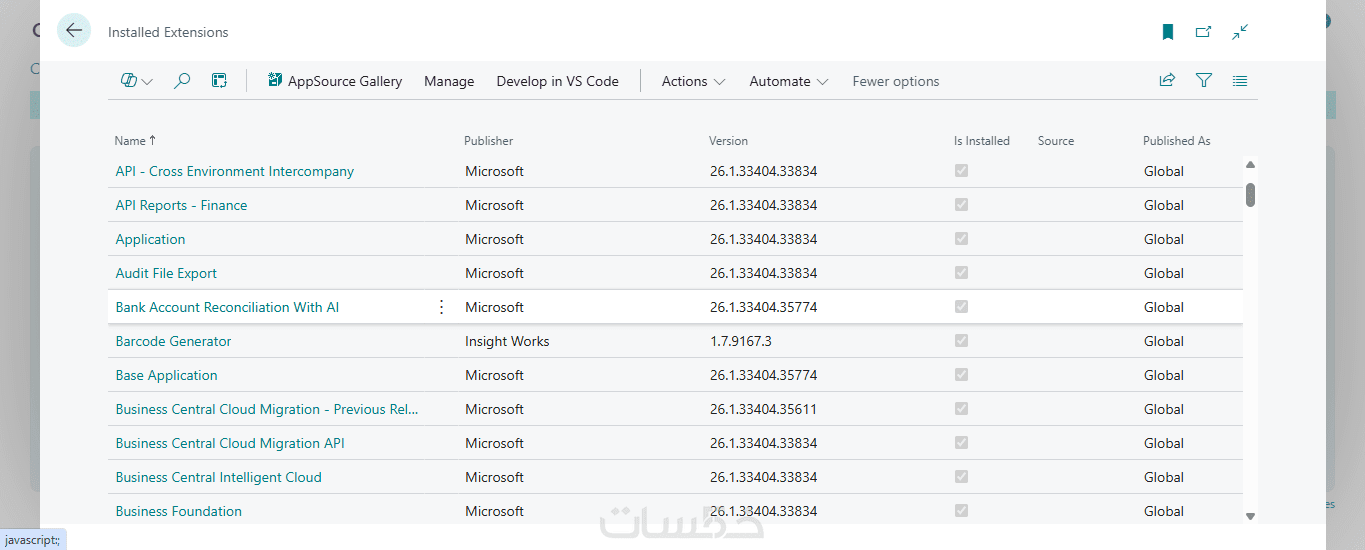Screen dimensions: 1365x550
Task: Toggle Is Installed checkbox for Audit File Export
Action: click(961, 273)
